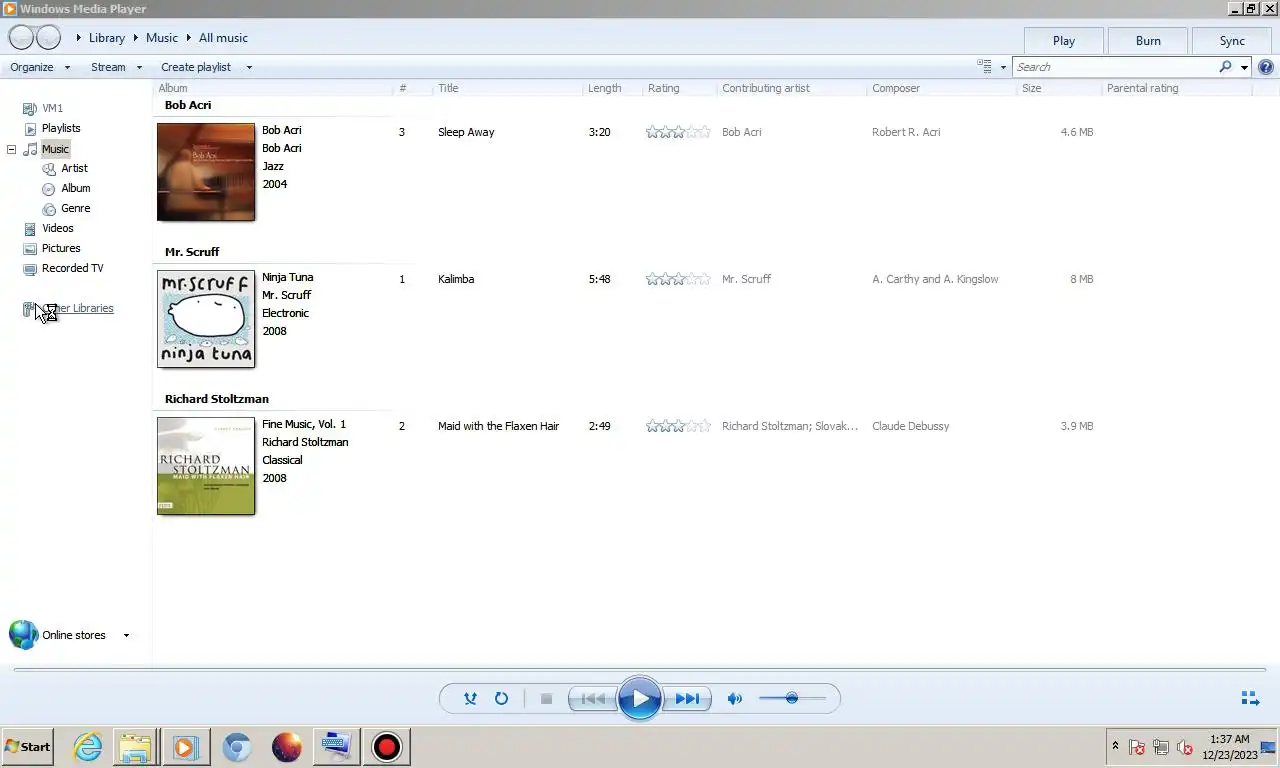Toggle shuffle mode
Viewport: 1280px width, 768px height.
click(470, 699)
